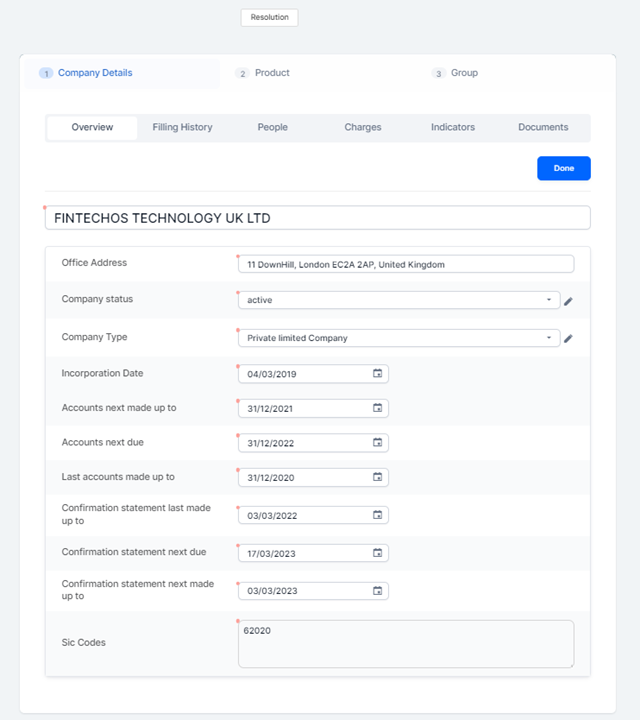Click the Office Address input field
Viewport: 640px width, 720px height.
click(405, 265)
